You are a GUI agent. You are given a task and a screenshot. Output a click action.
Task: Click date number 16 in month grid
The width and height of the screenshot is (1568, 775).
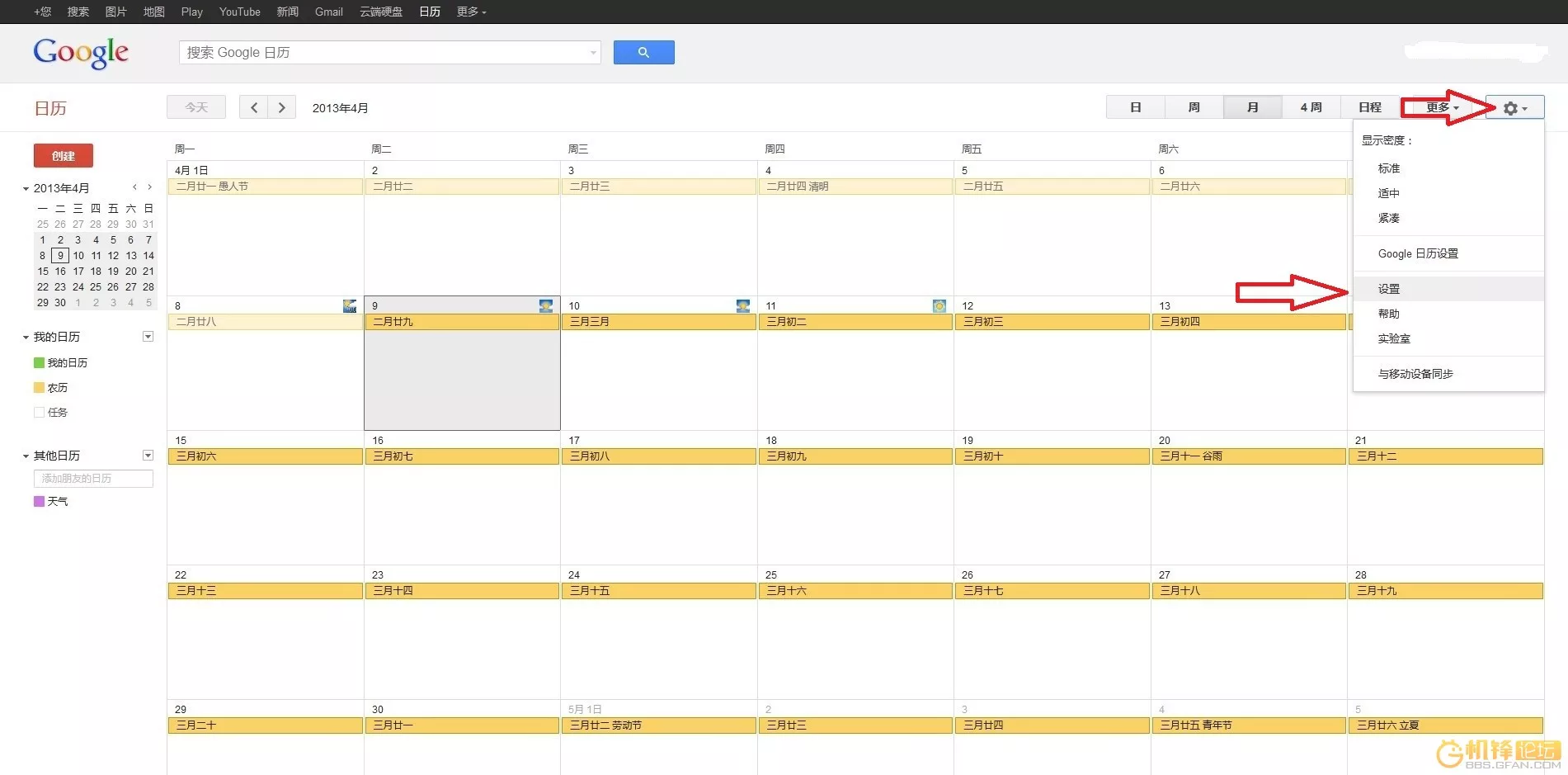tap(378, 441)
